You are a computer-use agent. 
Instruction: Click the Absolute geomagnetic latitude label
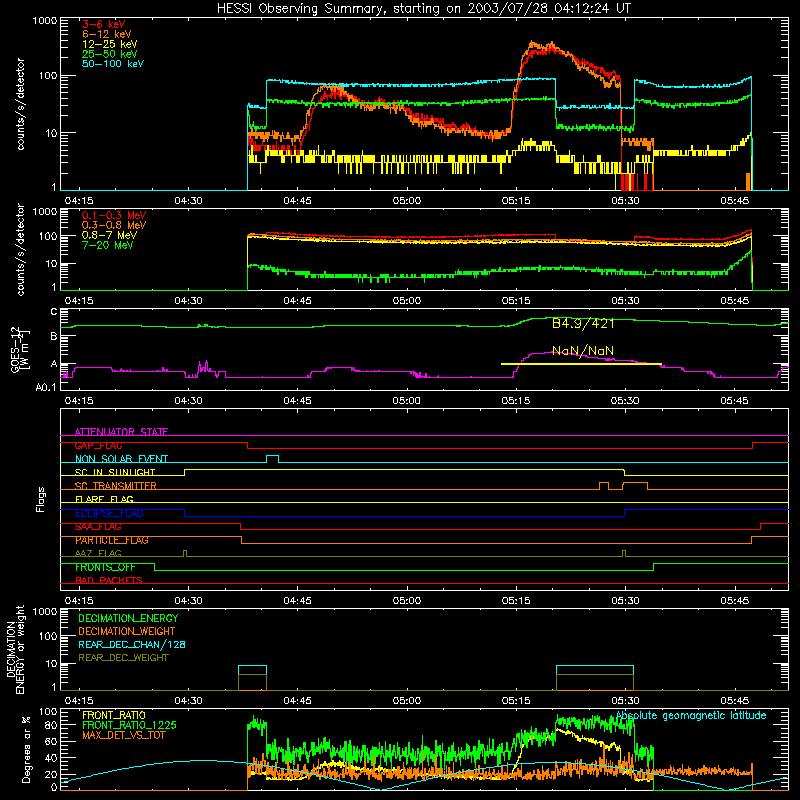pos(691,716)
